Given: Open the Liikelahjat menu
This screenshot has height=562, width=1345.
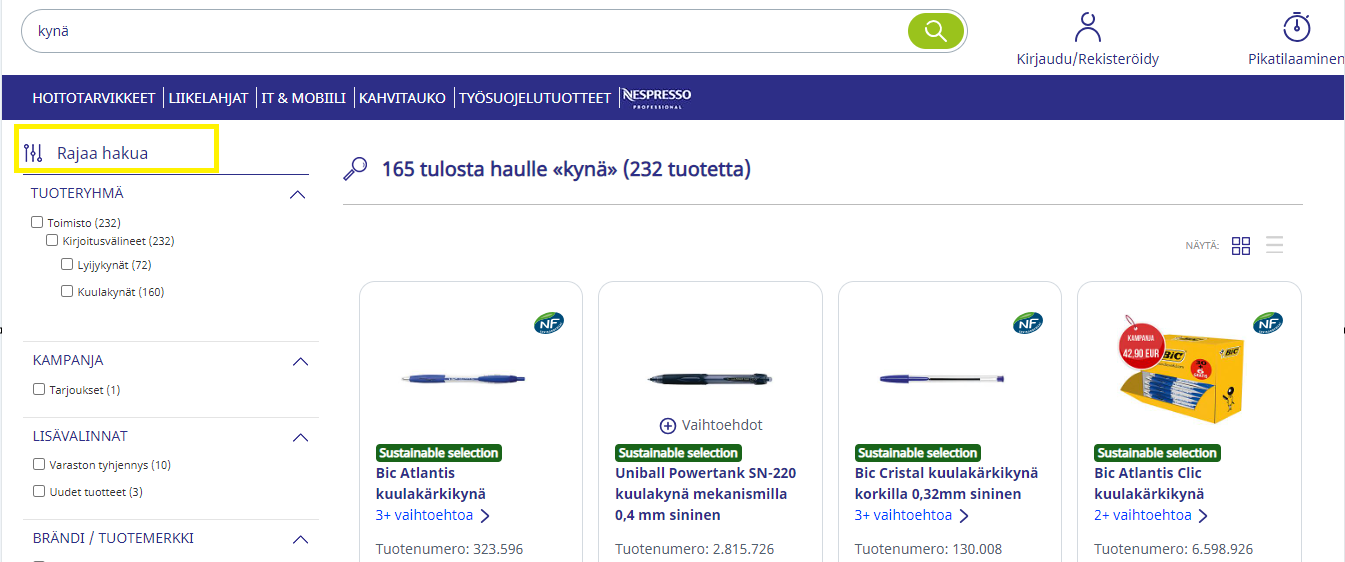Looking at the screenshot, I should coord(208,98).
